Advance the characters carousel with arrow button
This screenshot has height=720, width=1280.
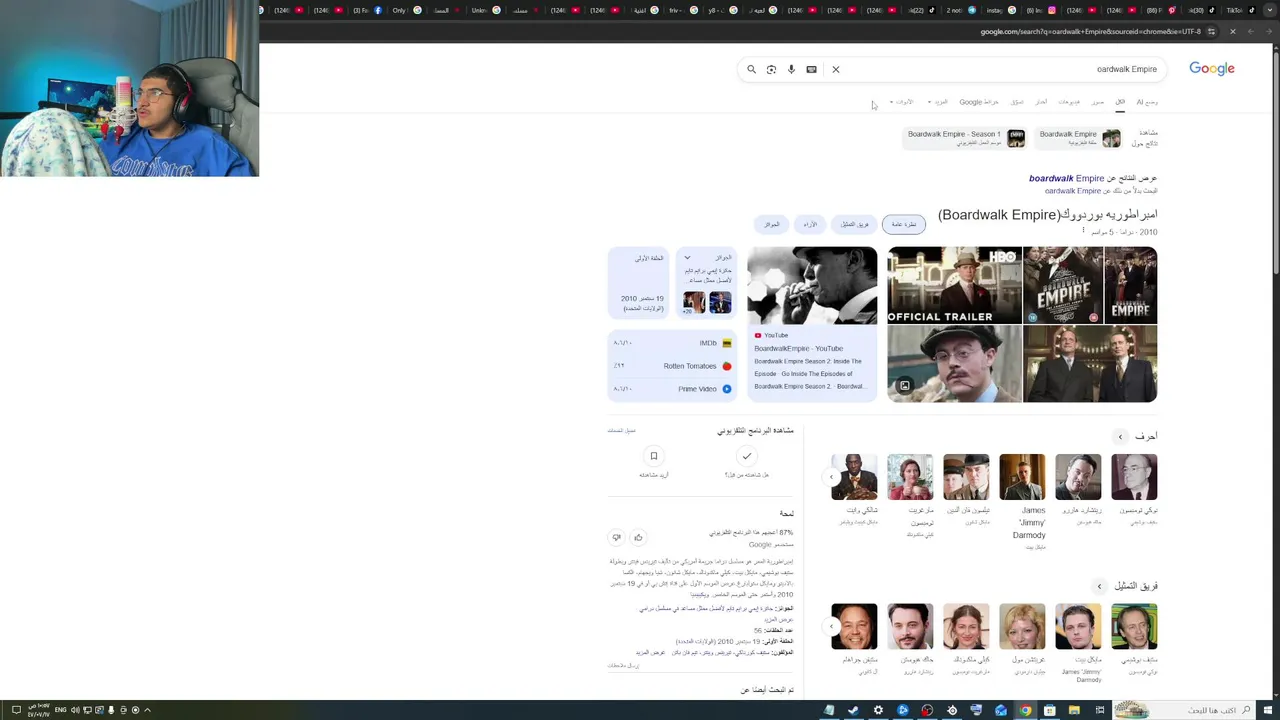(x=832, y=477)
